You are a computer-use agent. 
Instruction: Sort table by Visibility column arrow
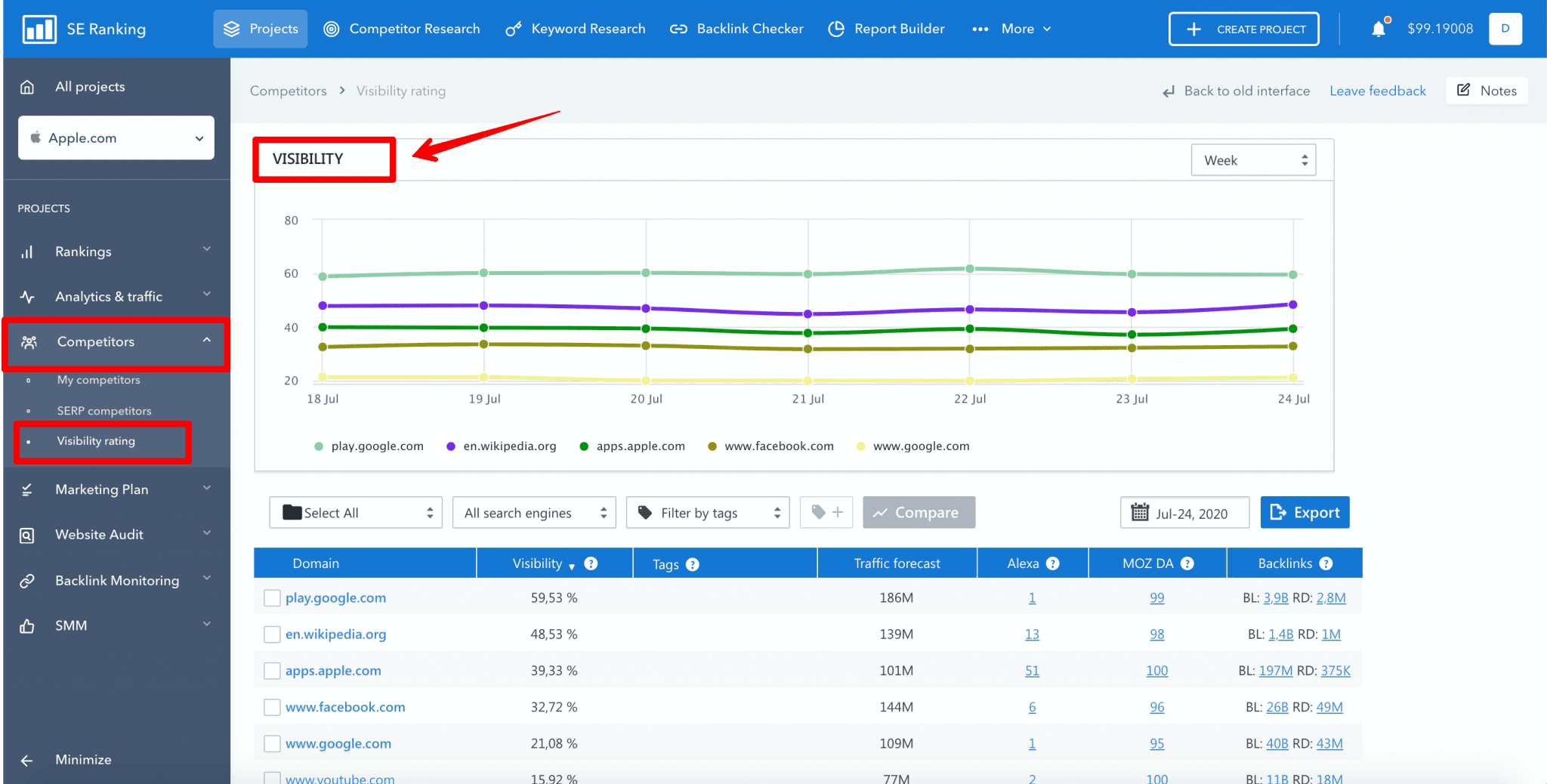point(572,564)
